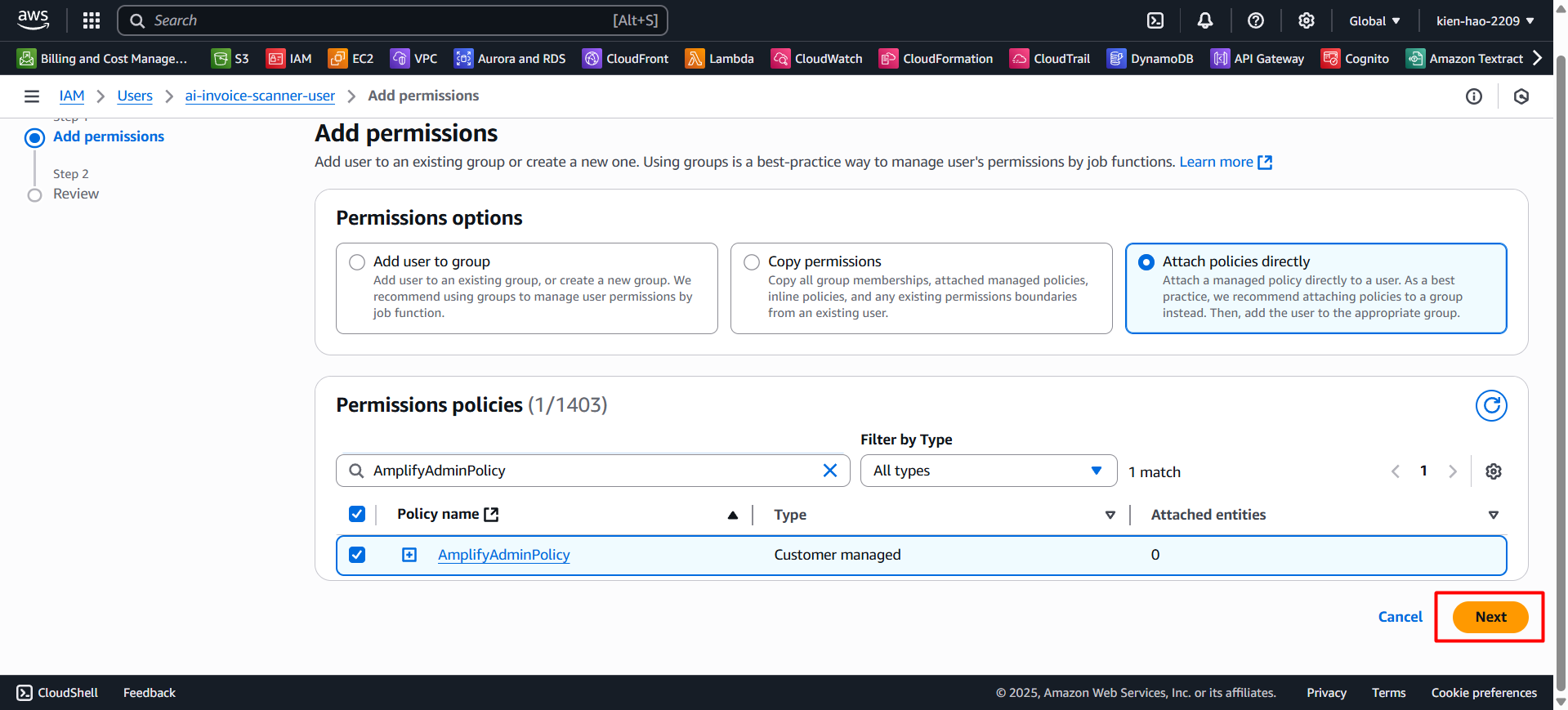
Task: Open the S3 service shortcut
Action: [x=230, y=58]
